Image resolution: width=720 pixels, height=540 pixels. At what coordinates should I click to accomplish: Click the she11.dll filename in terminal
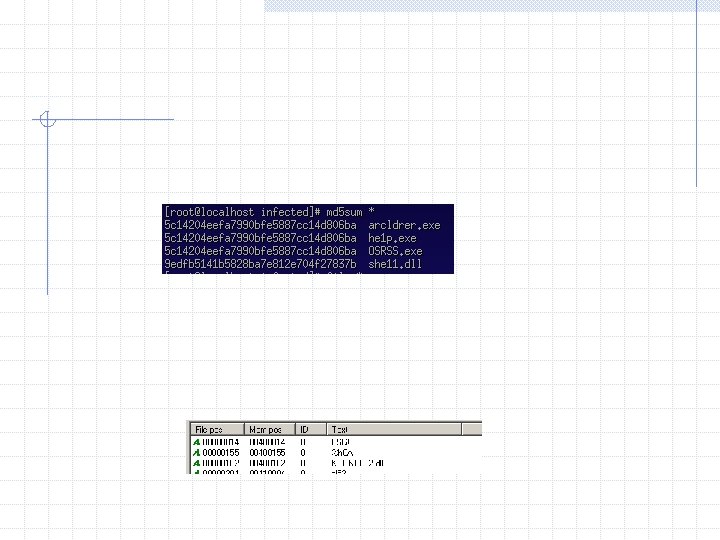[x=395, y=264]
